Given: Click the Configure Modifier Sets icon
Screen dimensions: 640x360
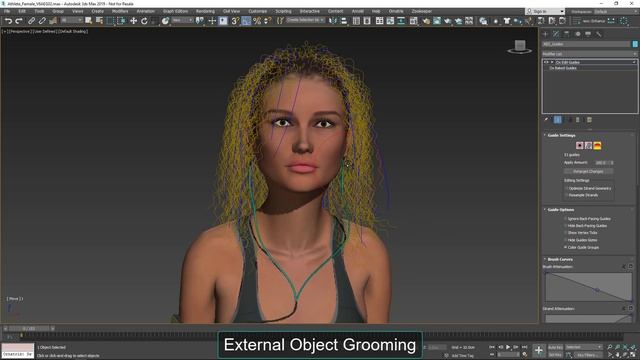Looking at the screenshot, I should pyautogui.click(x=589, y=120).
